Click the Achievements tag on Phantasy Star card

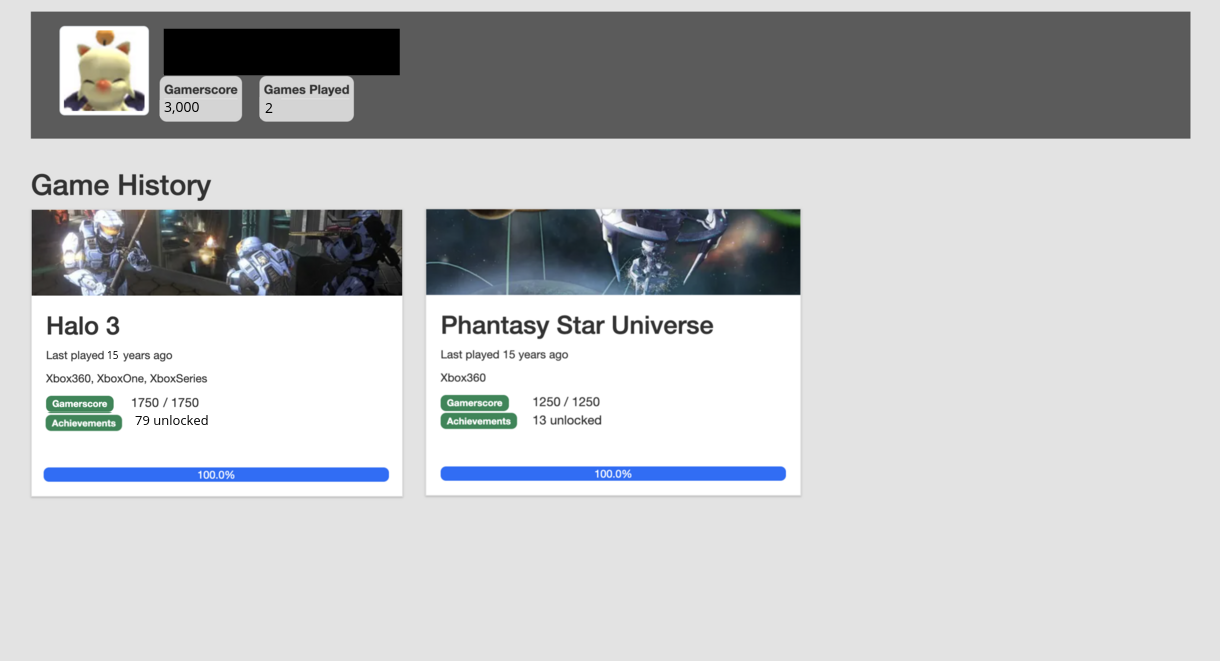pyautogui.click(x=479, y=421)
